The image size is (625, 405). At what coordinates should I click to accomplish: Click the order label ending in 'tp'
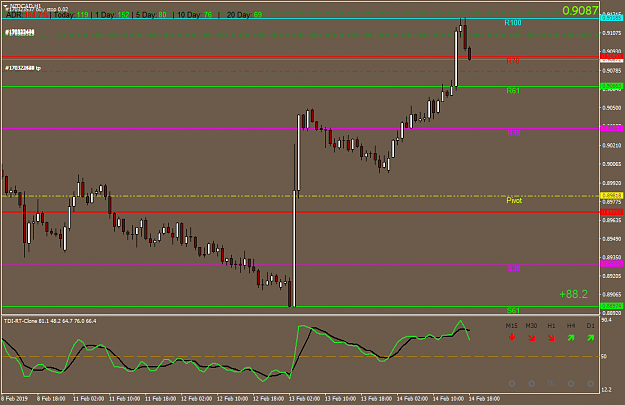coord(23,68)
